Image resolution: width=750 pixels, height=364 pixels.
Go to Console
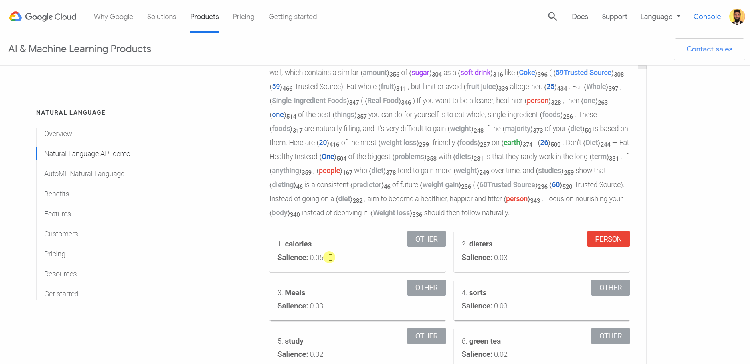pyautogui.click(x=707, y=17)
